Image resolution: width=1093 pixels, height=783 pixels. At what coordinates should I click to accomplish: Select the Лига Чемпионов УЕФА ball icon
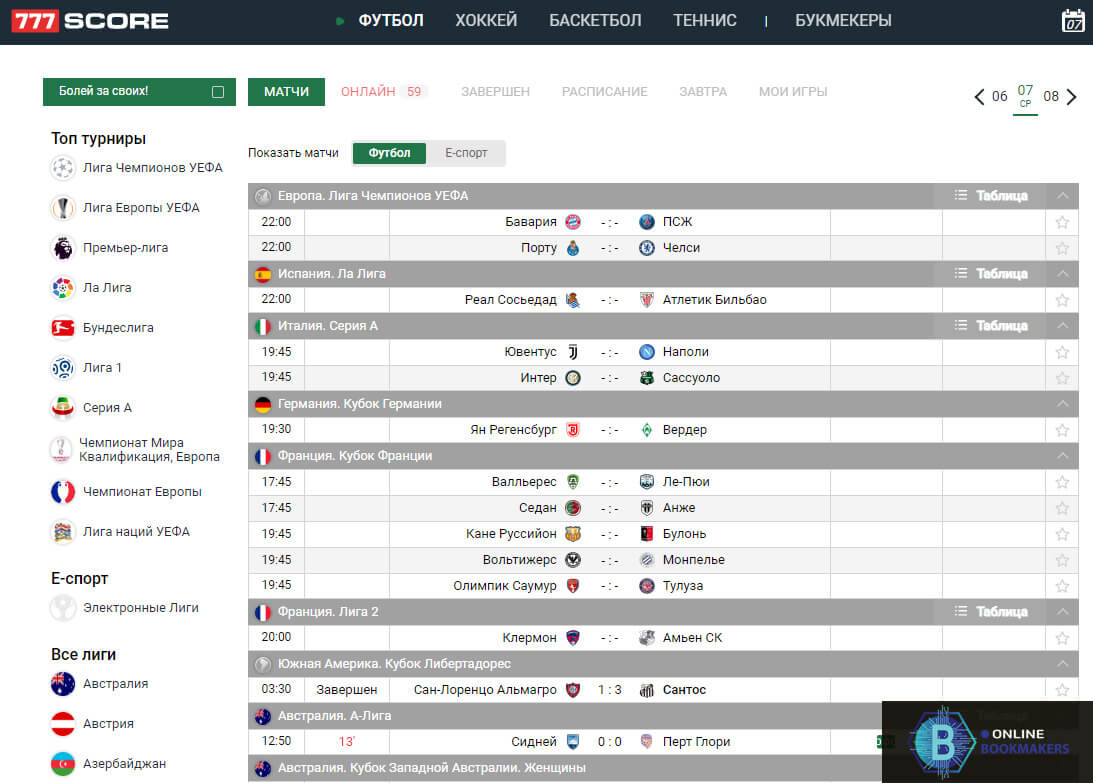pyautogui.click(x=63, y=167)
